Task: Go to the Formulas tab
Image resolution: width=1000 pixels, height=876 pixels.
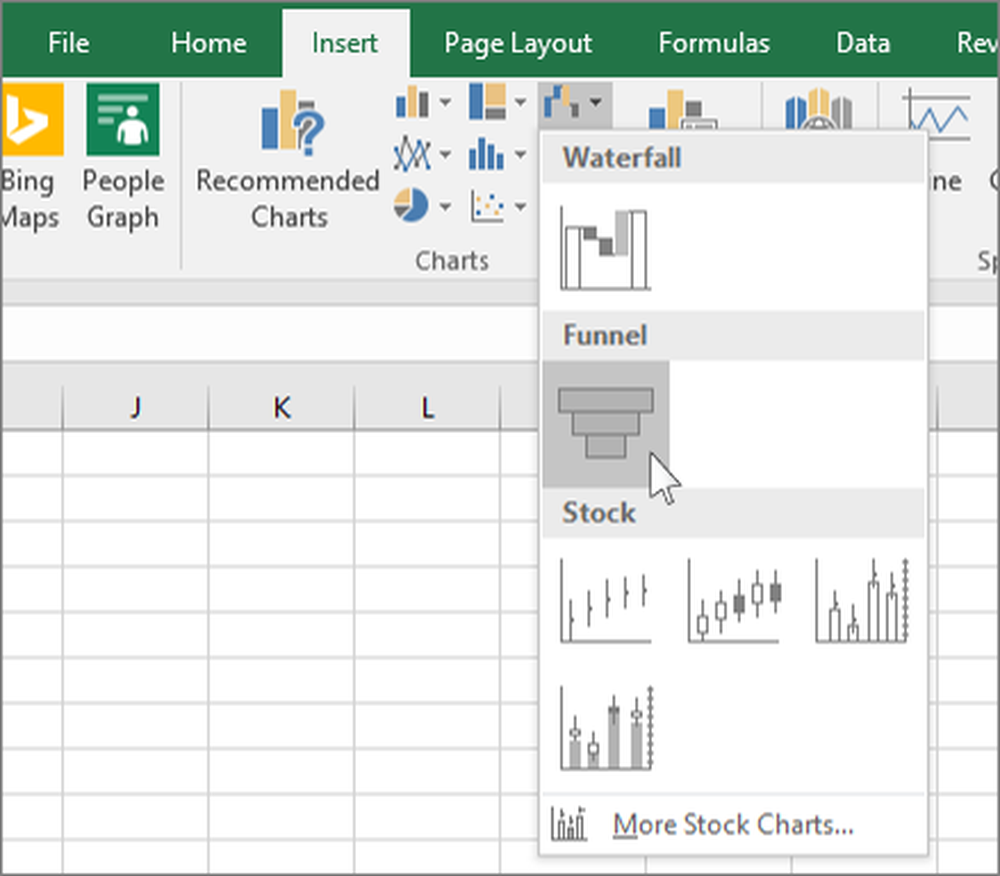Action: (714, 43)
